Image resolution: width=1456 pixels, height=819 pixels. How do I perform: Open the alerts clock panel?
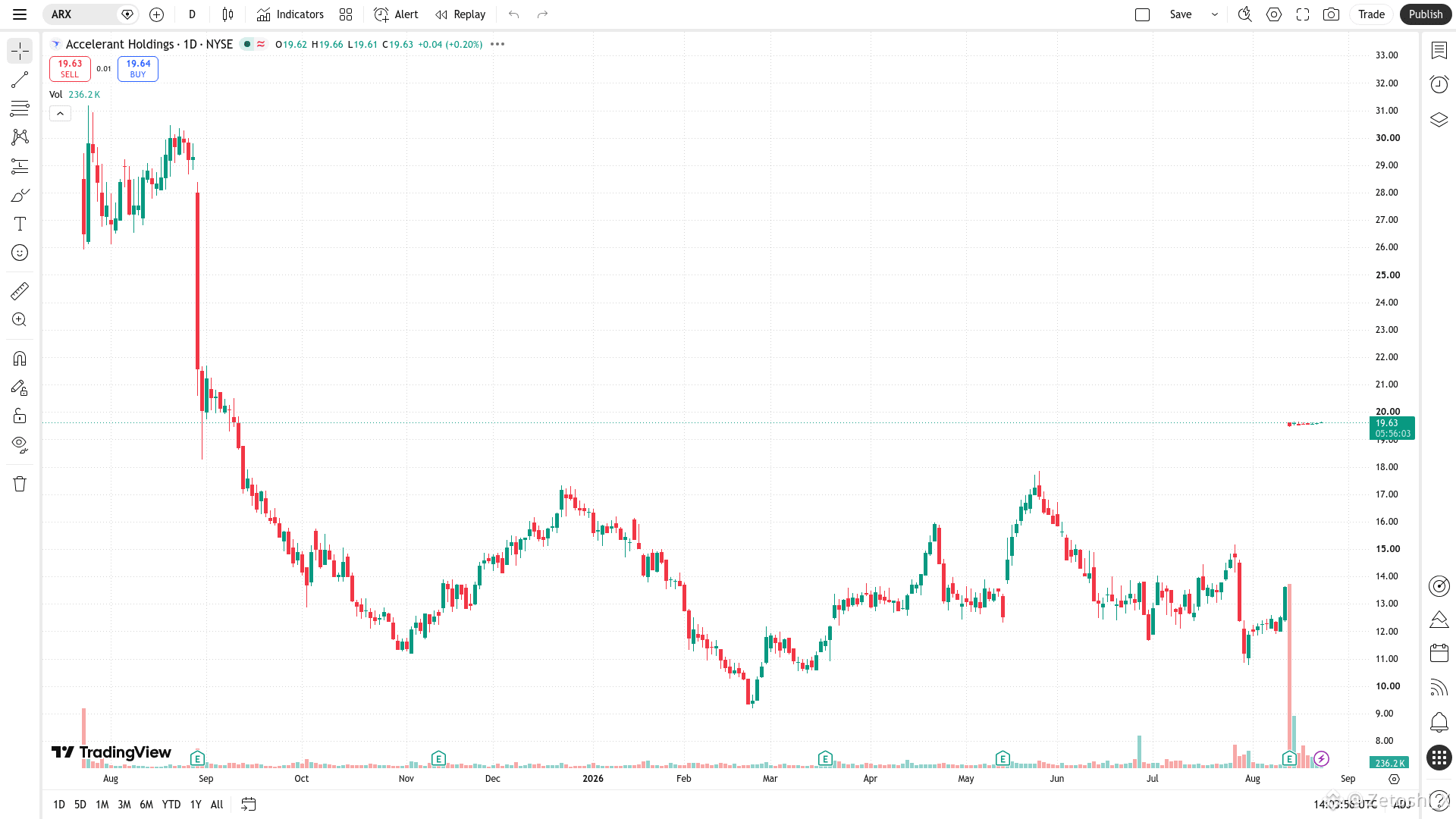click(x=1439, y=84)
